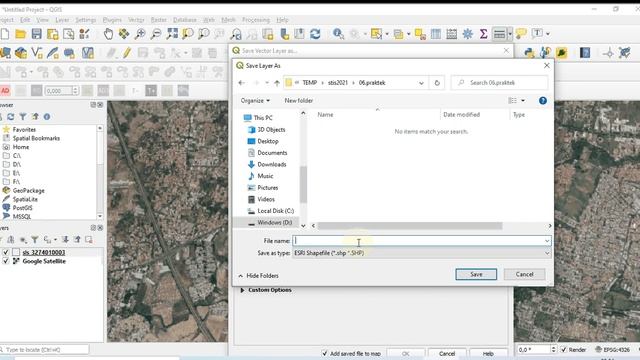Open Project folder icon in QGIS toolbar

point(20,34)
